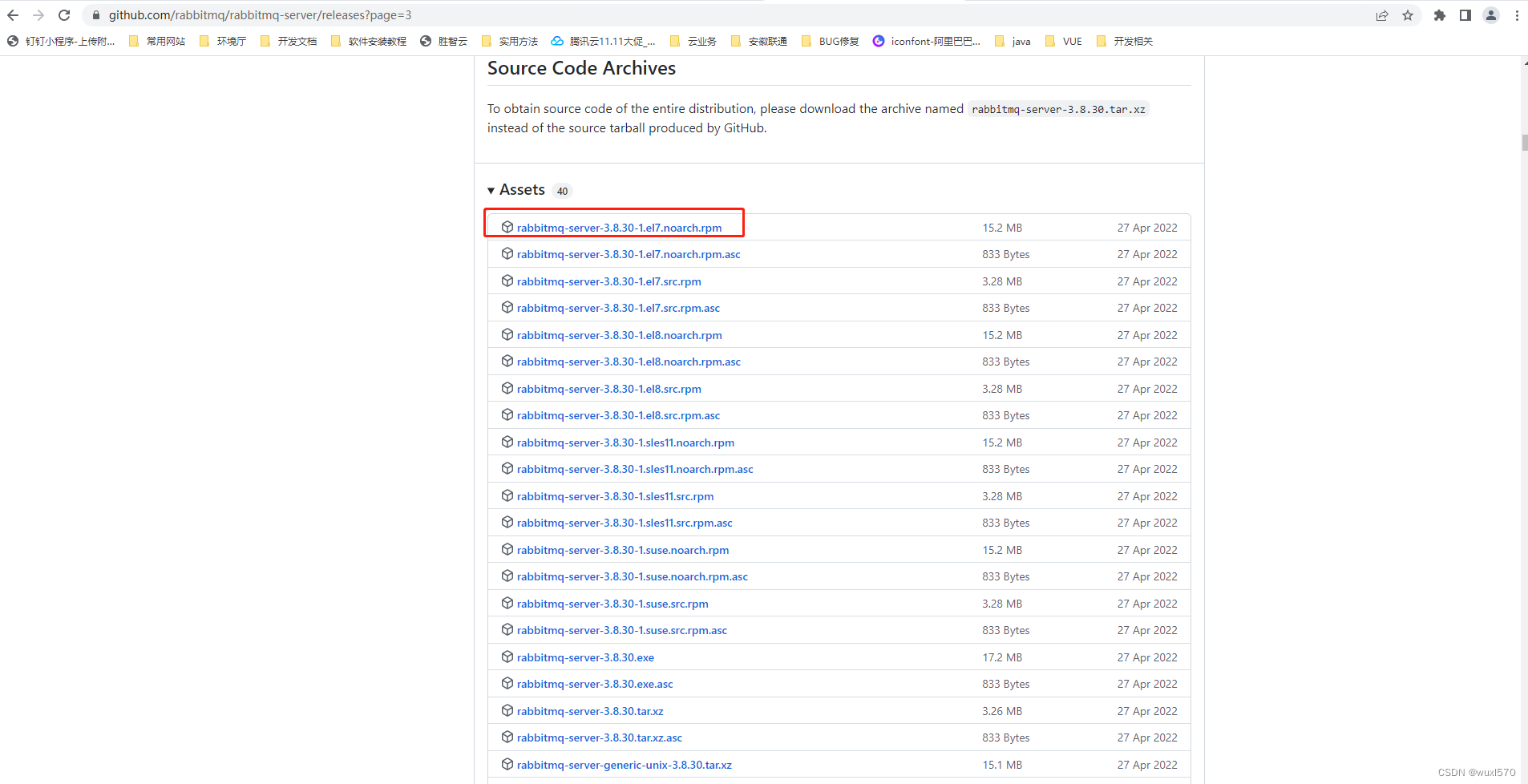The width and height of the screenshot is (1528, 784).
Task: Open the 开发文档 bookmark folder
Action: tap(289, 41)
